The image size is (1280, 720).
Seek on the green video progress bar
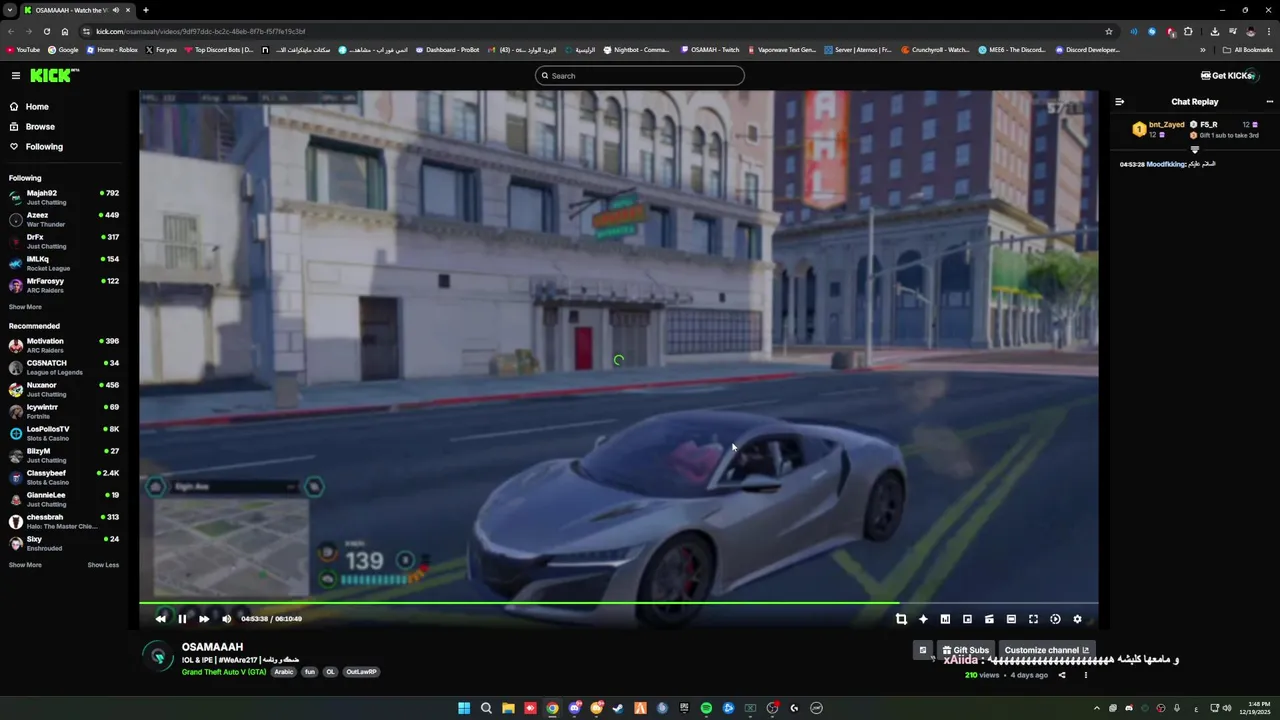[x=618, y=603]
